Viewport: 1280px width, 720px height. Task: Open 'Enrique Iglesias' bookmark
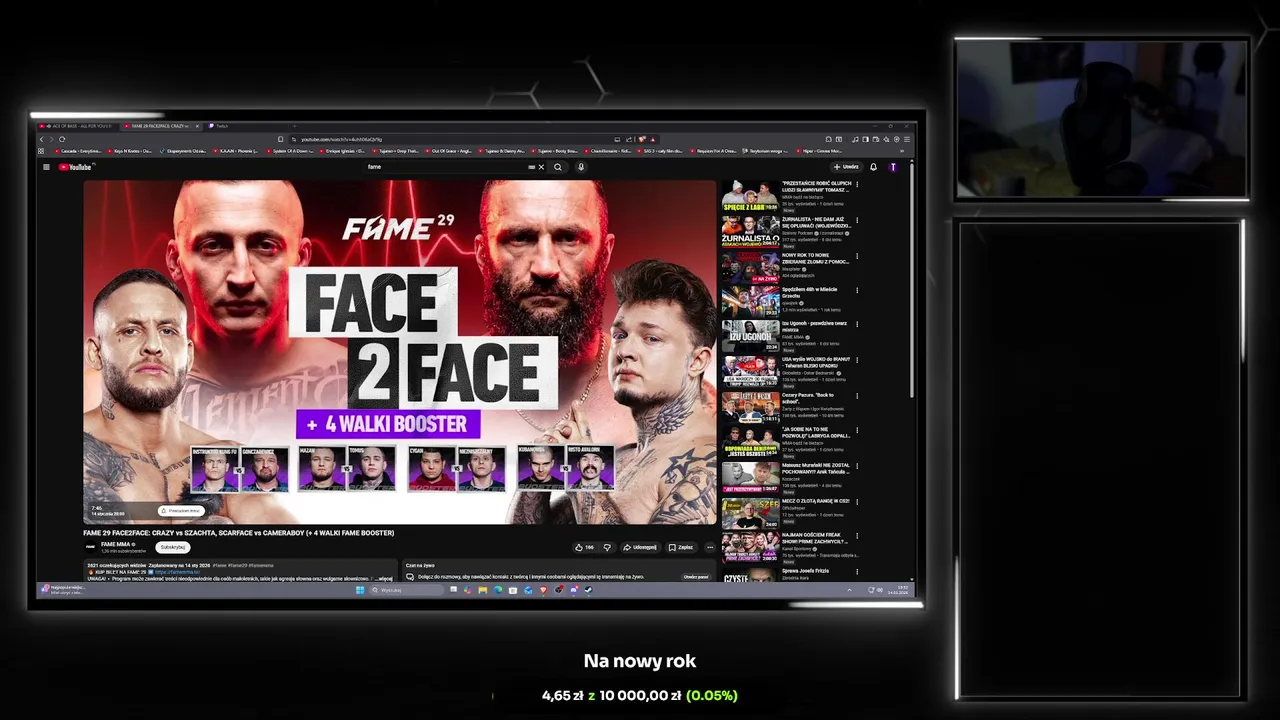click(x=342, y=151)
